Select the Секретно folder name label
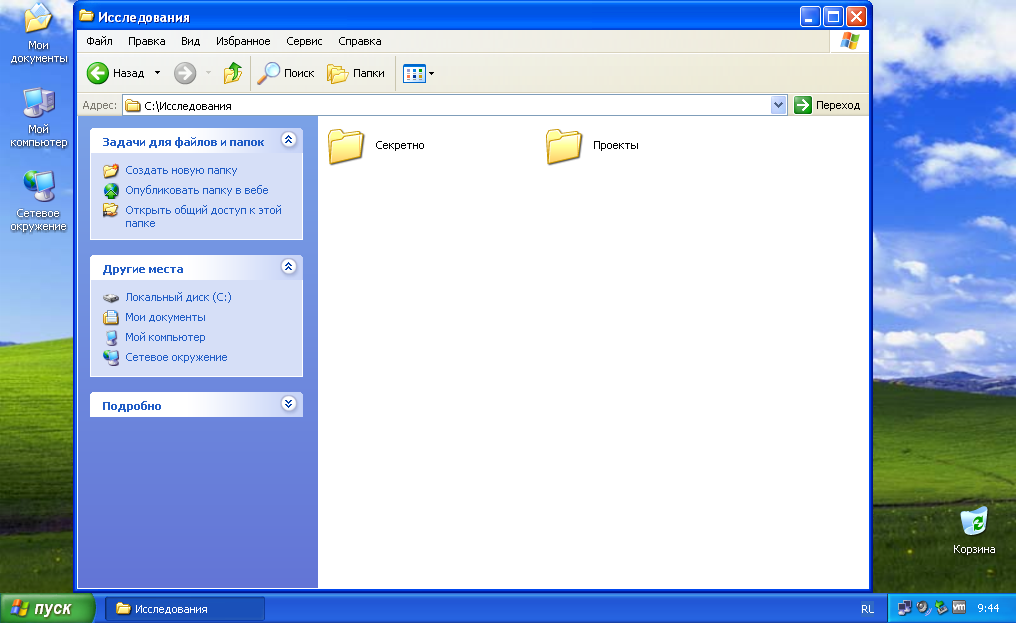 click(x=400, y=145)
